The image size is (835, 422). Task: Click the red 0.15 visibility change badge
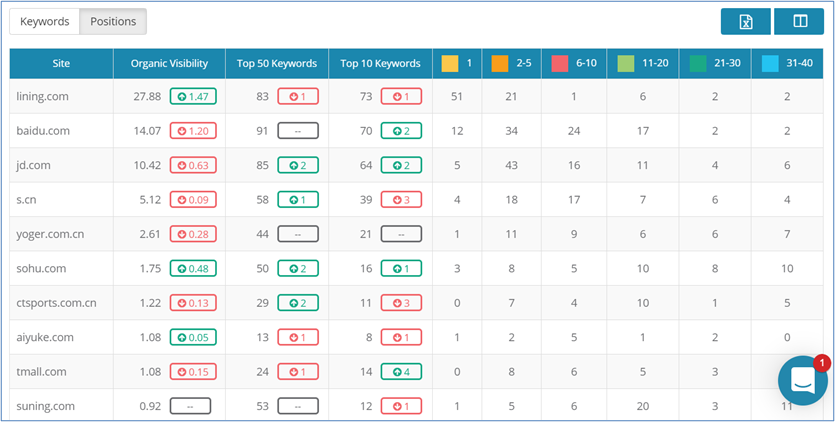click(x=193, y=371)
